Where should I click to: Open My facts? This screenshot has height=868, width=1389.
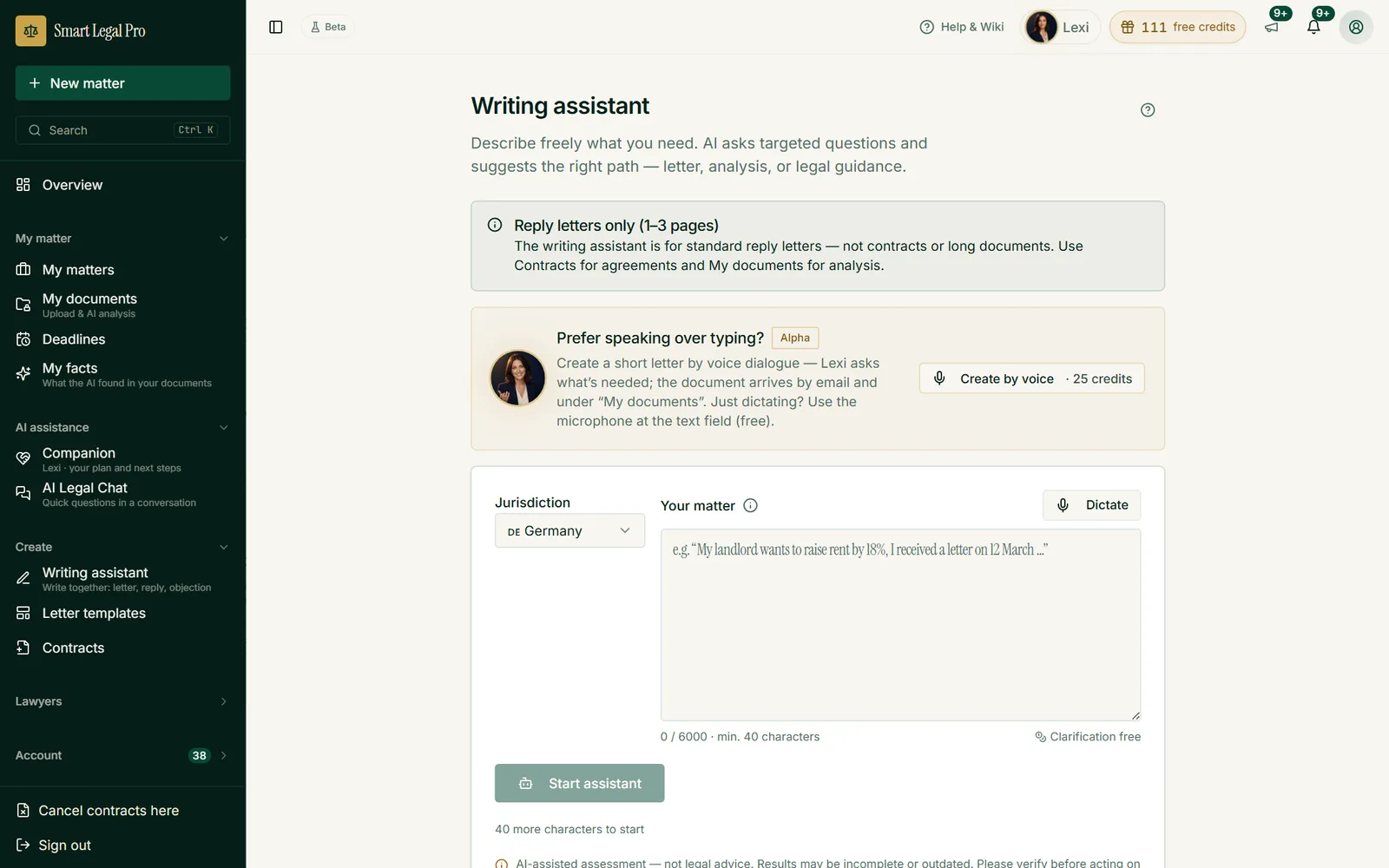[122, 374]
